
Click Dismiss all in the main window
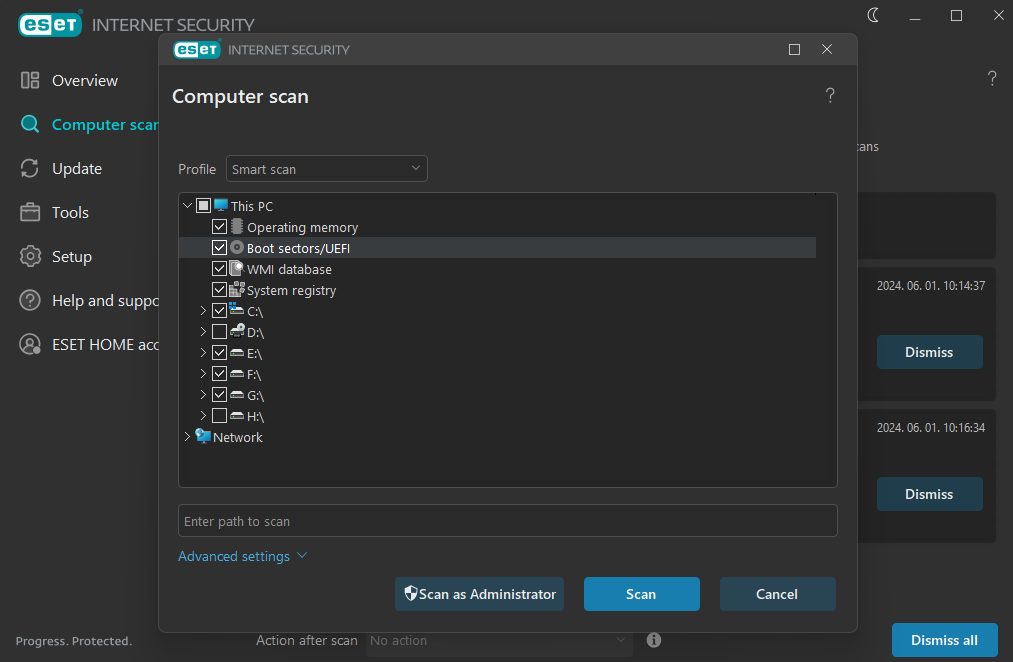[x=945, y=639]
